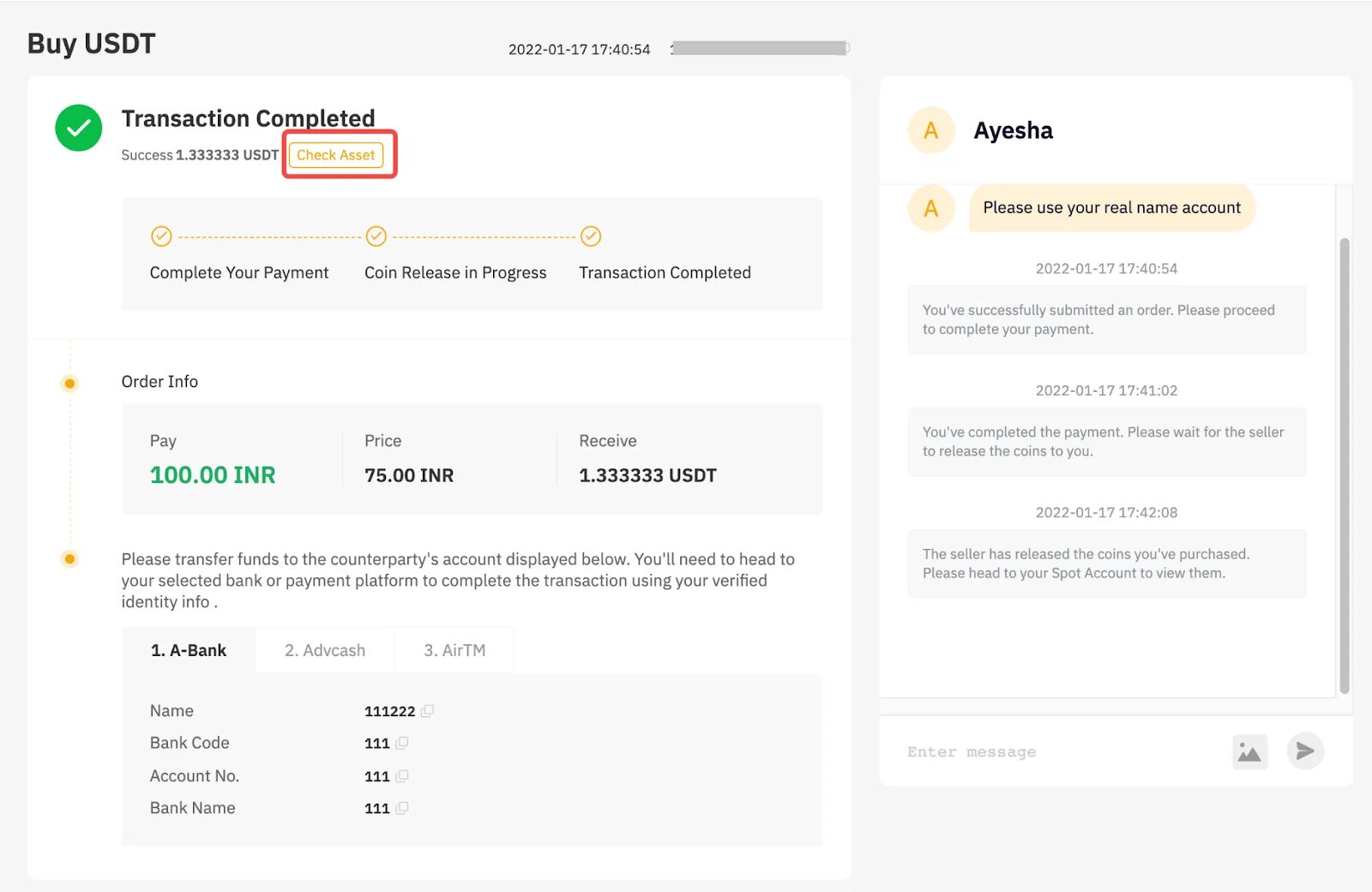This screenshot has height=892, width=1372.
Task: Click the Transaction Completed step icon
Action: (x=591, y=236)
